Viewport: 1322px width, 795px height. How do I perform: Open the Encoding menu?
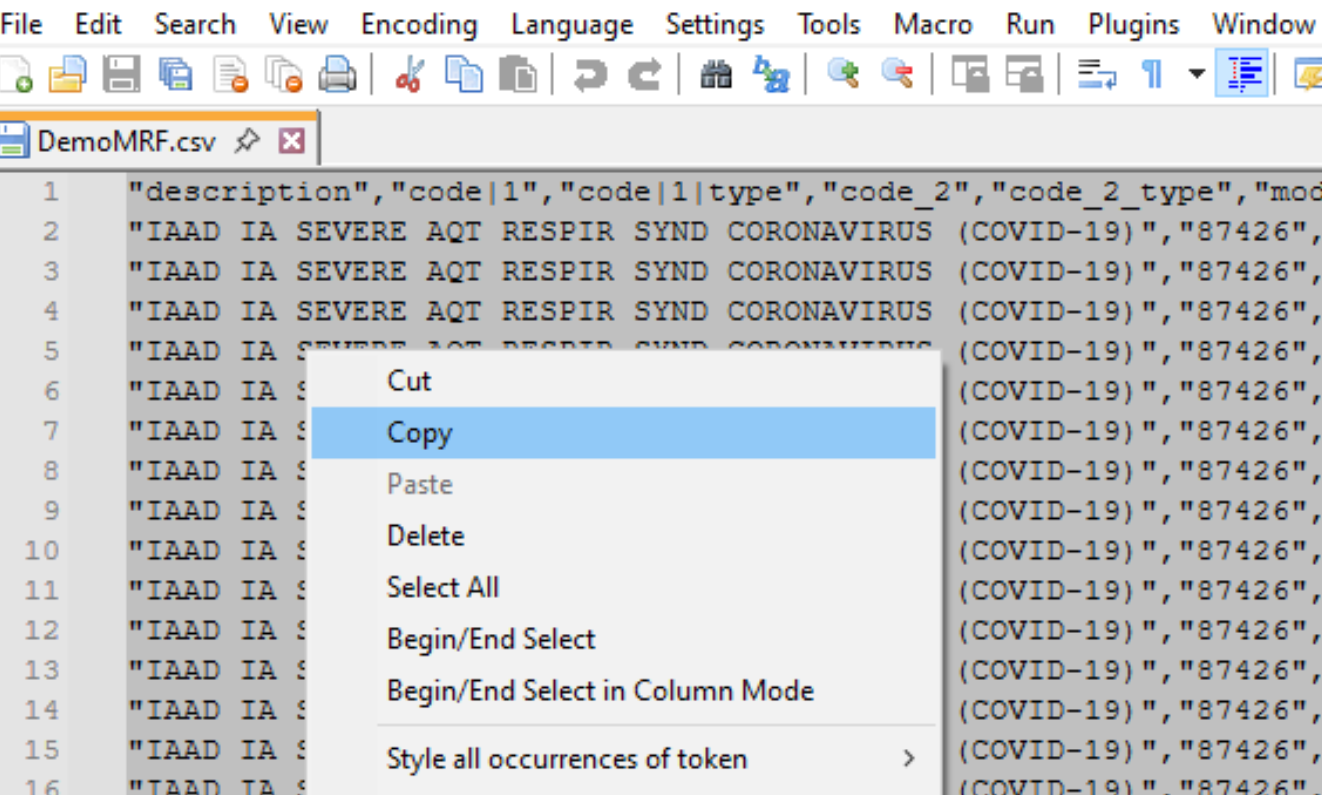[421, 23]
